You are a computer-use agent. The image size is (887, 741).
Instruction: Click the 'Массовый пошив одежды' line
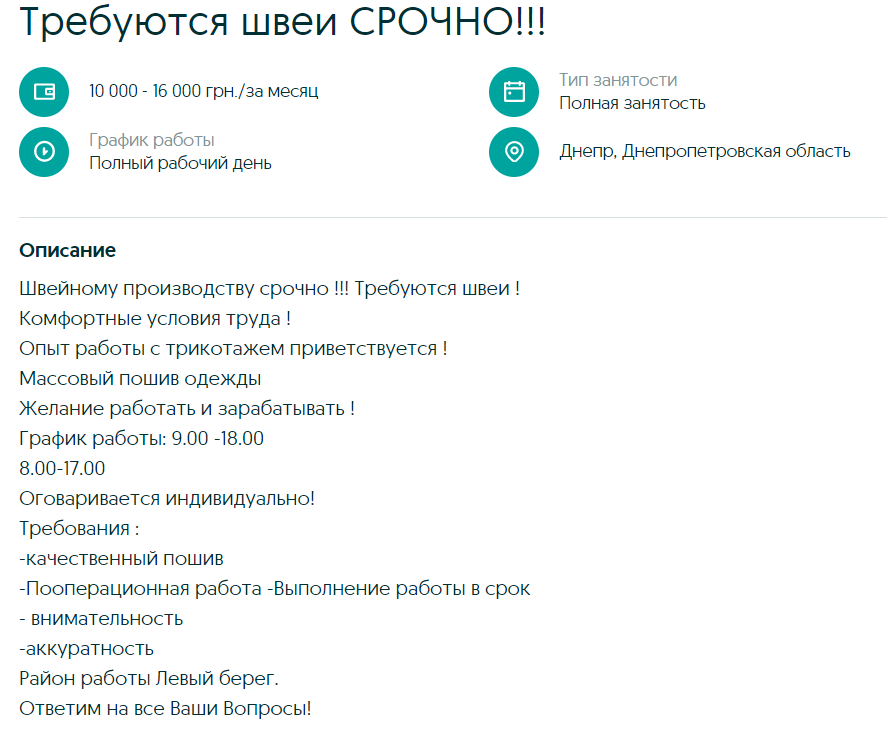140,379
